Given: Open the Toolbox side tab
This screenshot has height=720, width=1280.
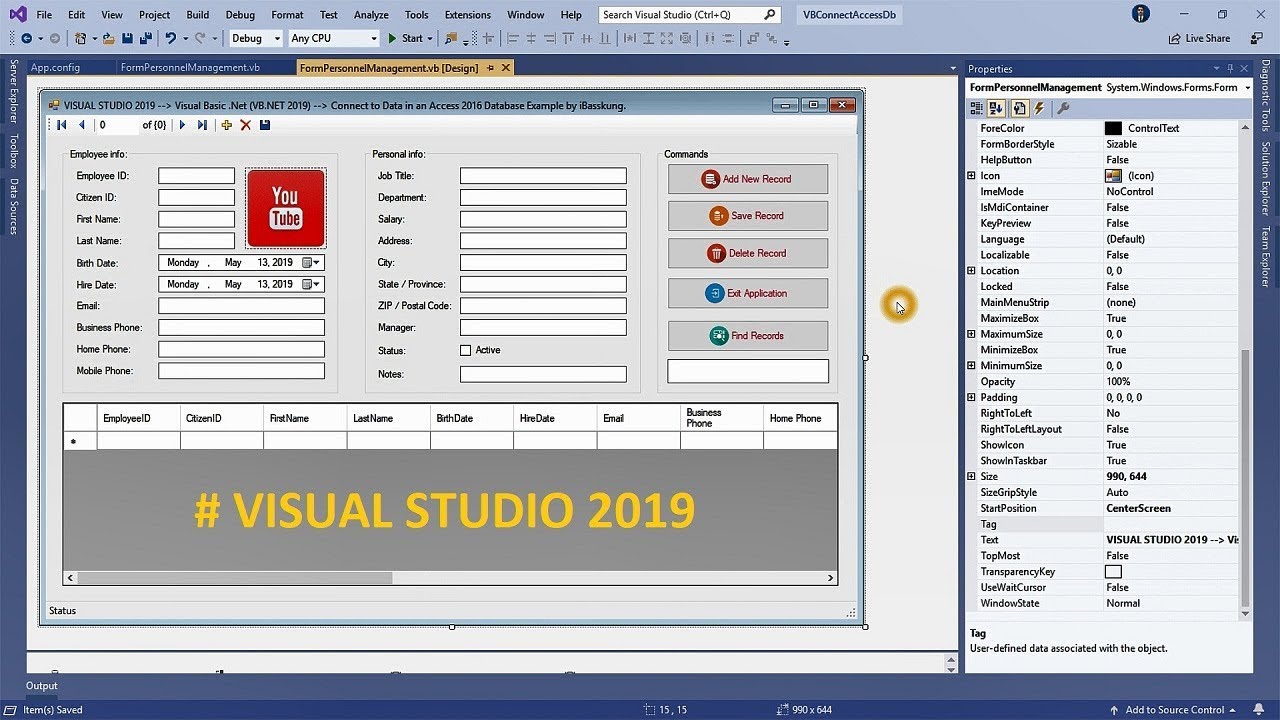Looking at the screenshot, I should coord(13,151).
